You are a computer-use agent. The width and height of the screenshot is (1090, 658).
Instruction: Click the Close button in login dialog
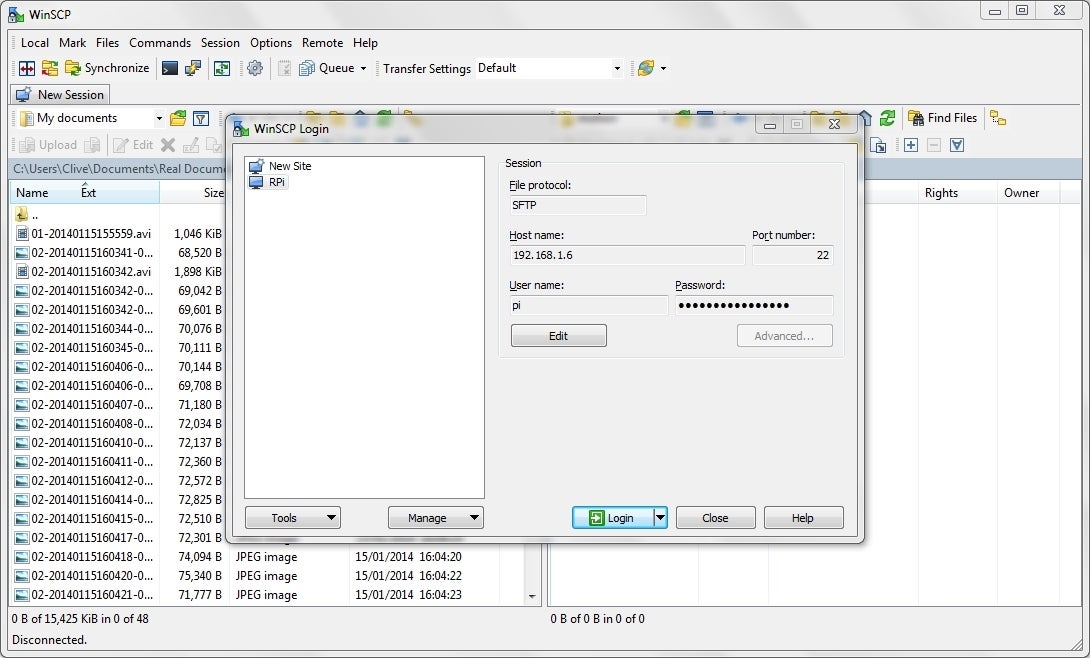click(715, 518)
